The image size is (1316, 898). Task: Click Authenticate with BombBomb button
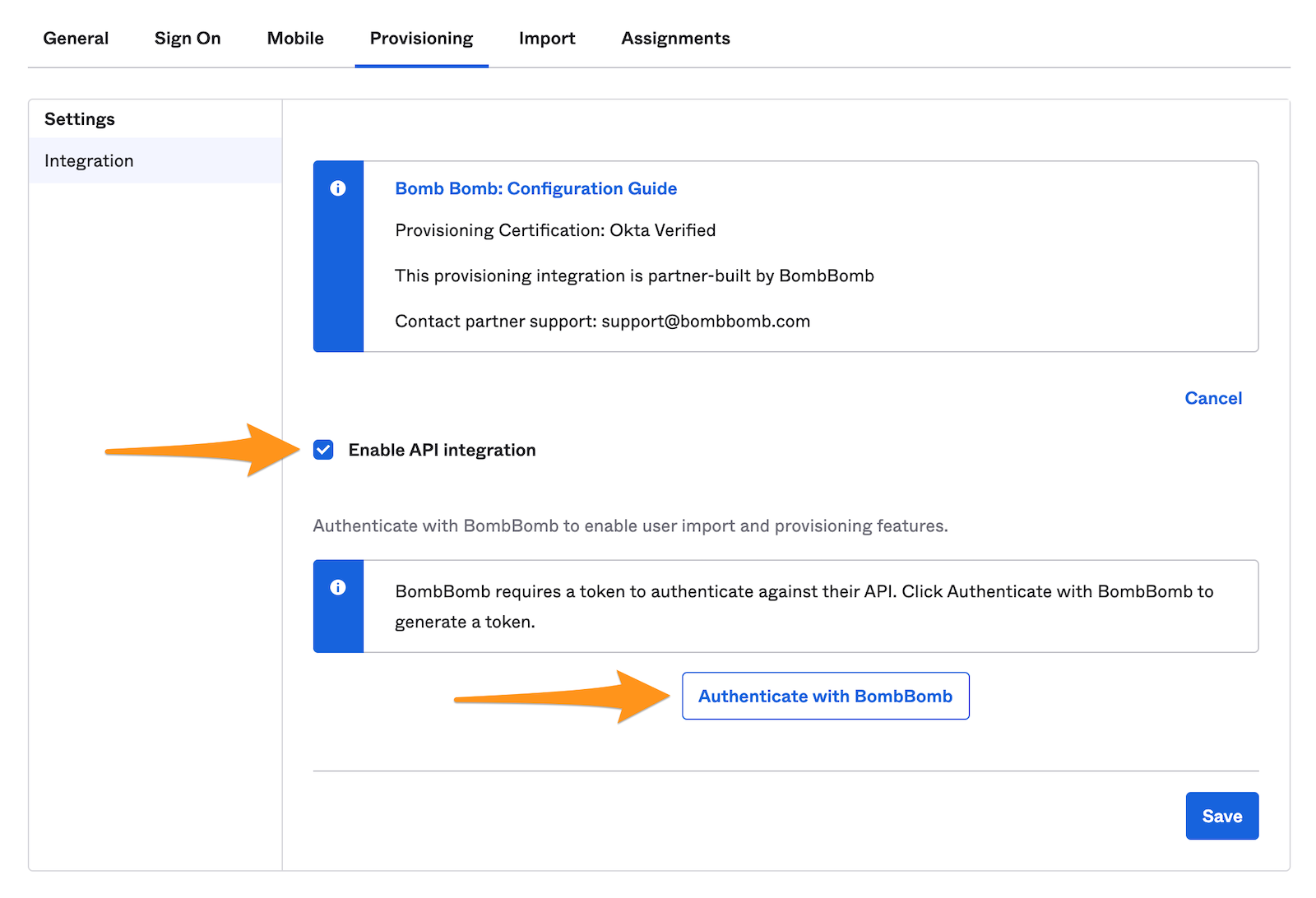click(825, 696)
